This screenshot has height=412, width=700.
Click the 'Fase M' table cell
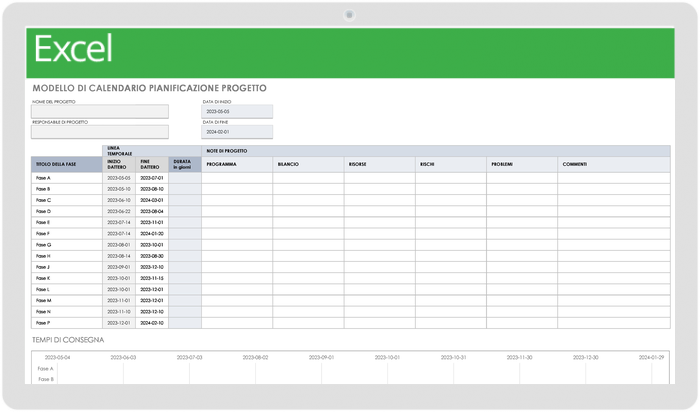[67, 301]
